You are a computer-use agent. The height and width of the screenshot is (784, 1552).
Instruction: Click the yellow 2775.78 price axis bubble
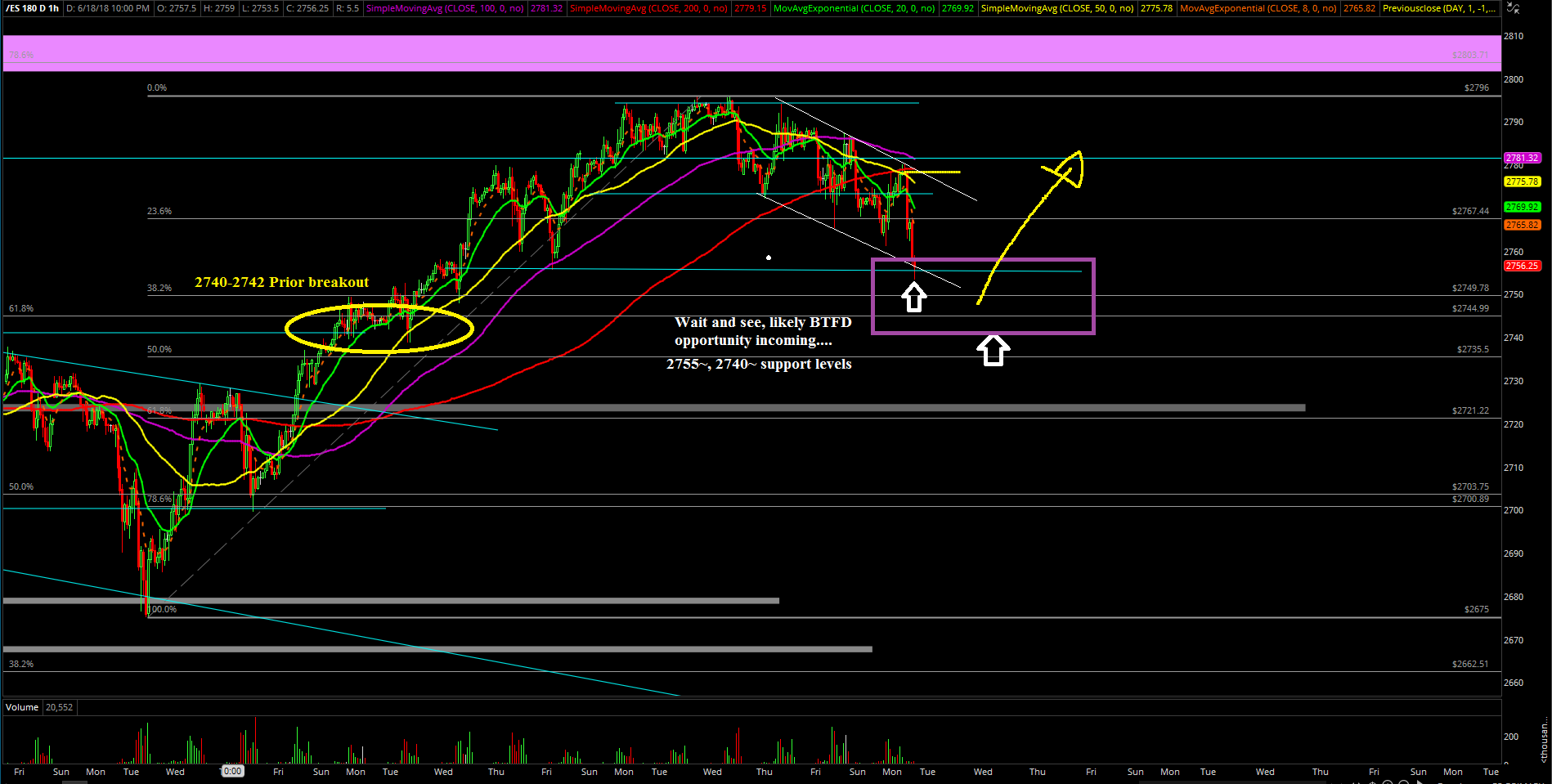(1522, 181)
